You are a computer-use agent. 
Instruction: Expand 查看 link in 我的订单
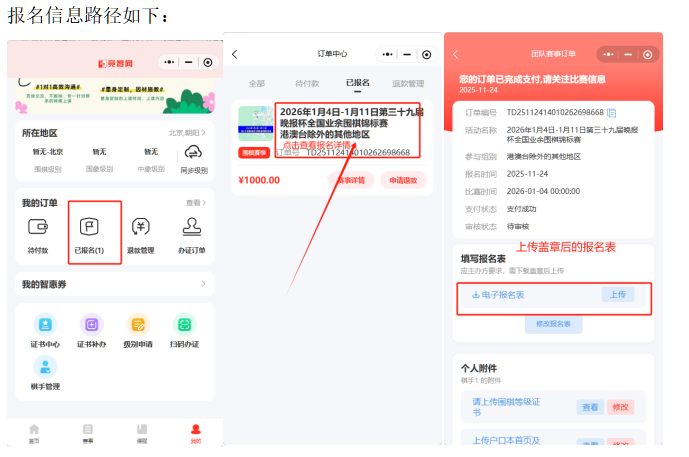[196, 203]
